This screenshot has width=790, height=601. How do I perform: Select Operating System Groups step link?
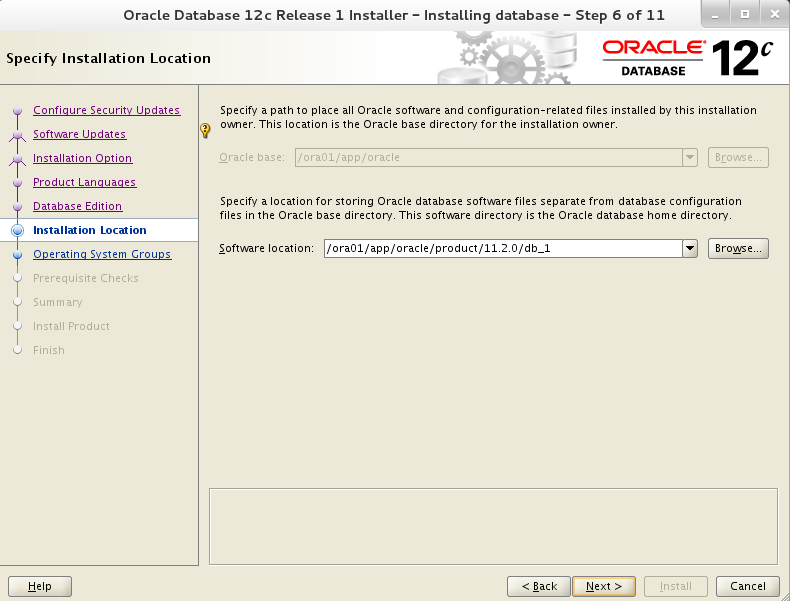click(x=101, y=254)
